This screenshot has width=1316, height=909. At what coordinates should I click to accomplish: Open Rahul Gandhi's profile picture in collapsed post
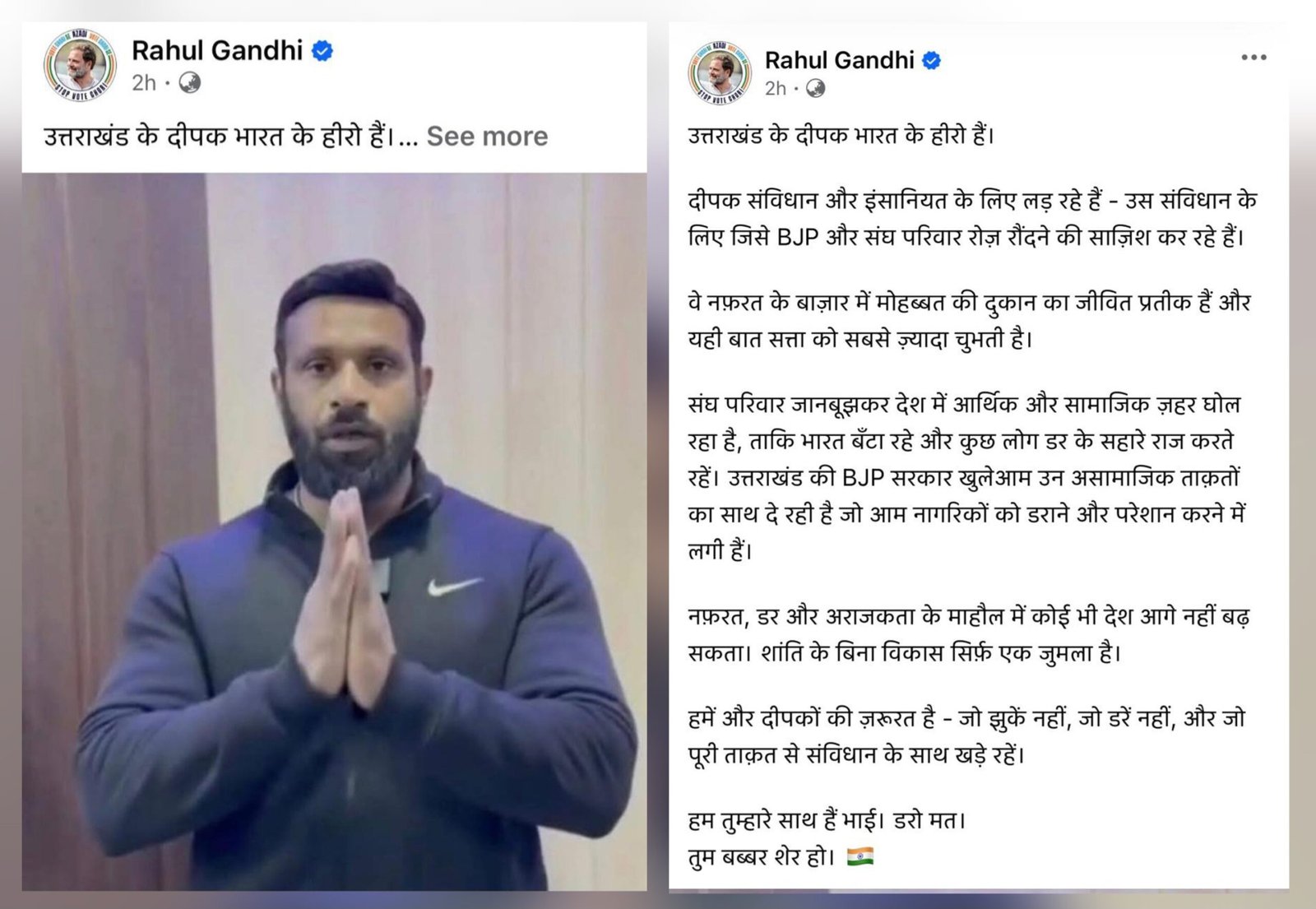pos(80,65)
